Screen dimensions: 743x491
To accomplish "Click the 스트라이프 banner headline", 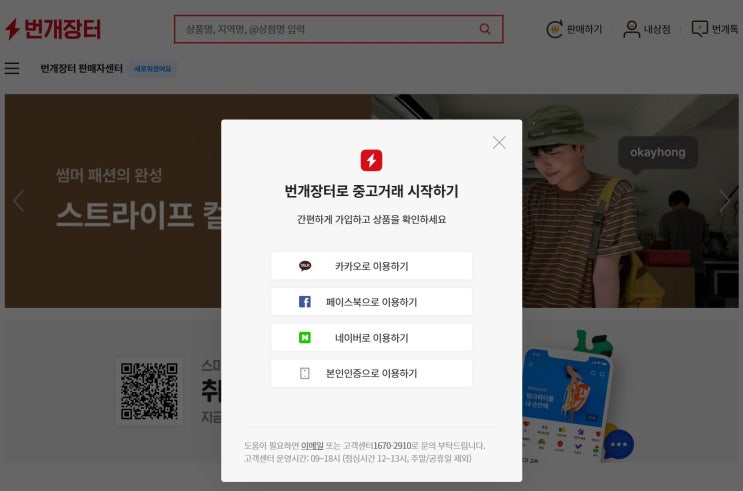I will (138, 215).
